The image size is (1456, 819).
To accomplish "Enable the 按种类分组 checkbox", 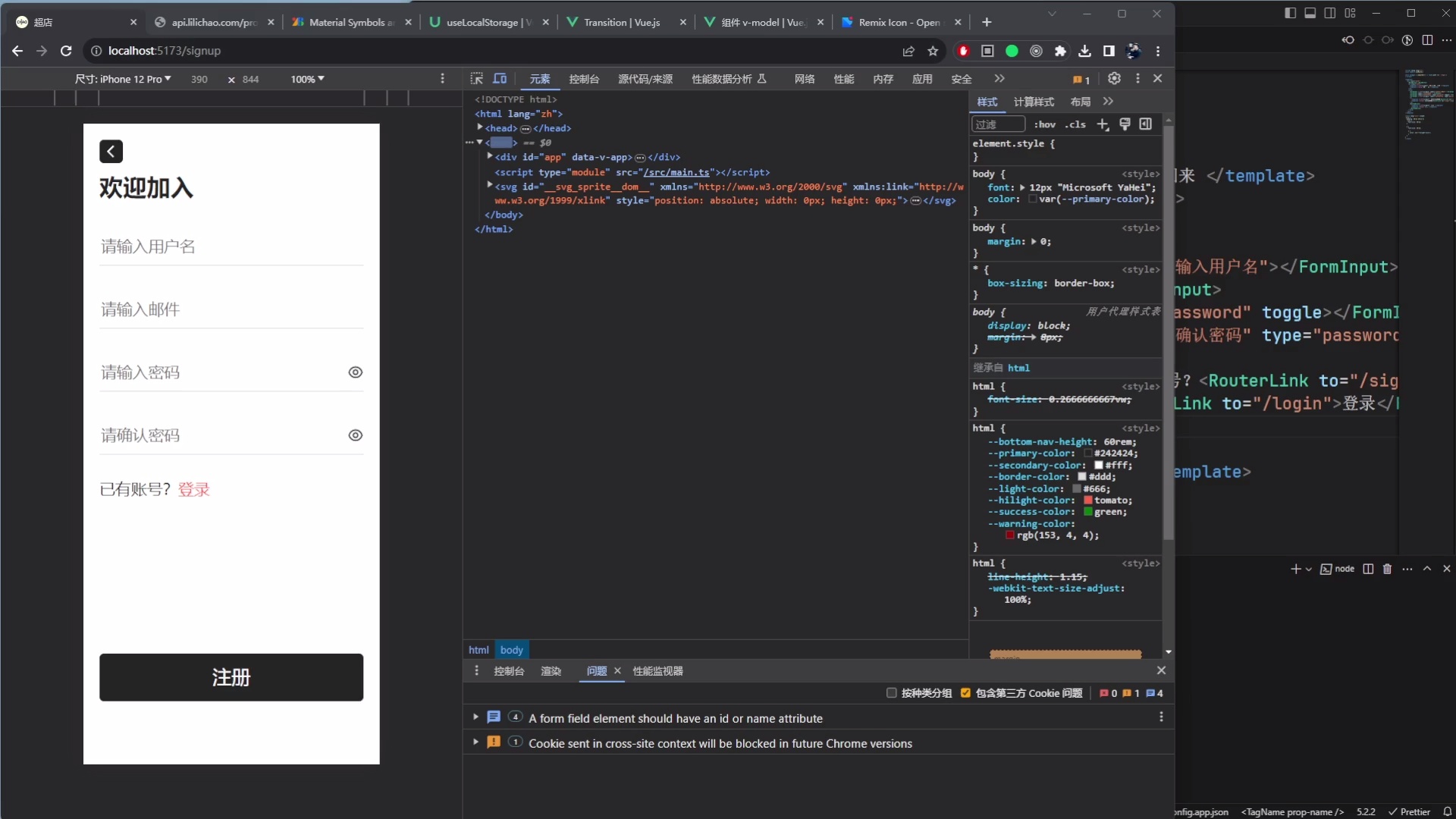I will 892,693.
